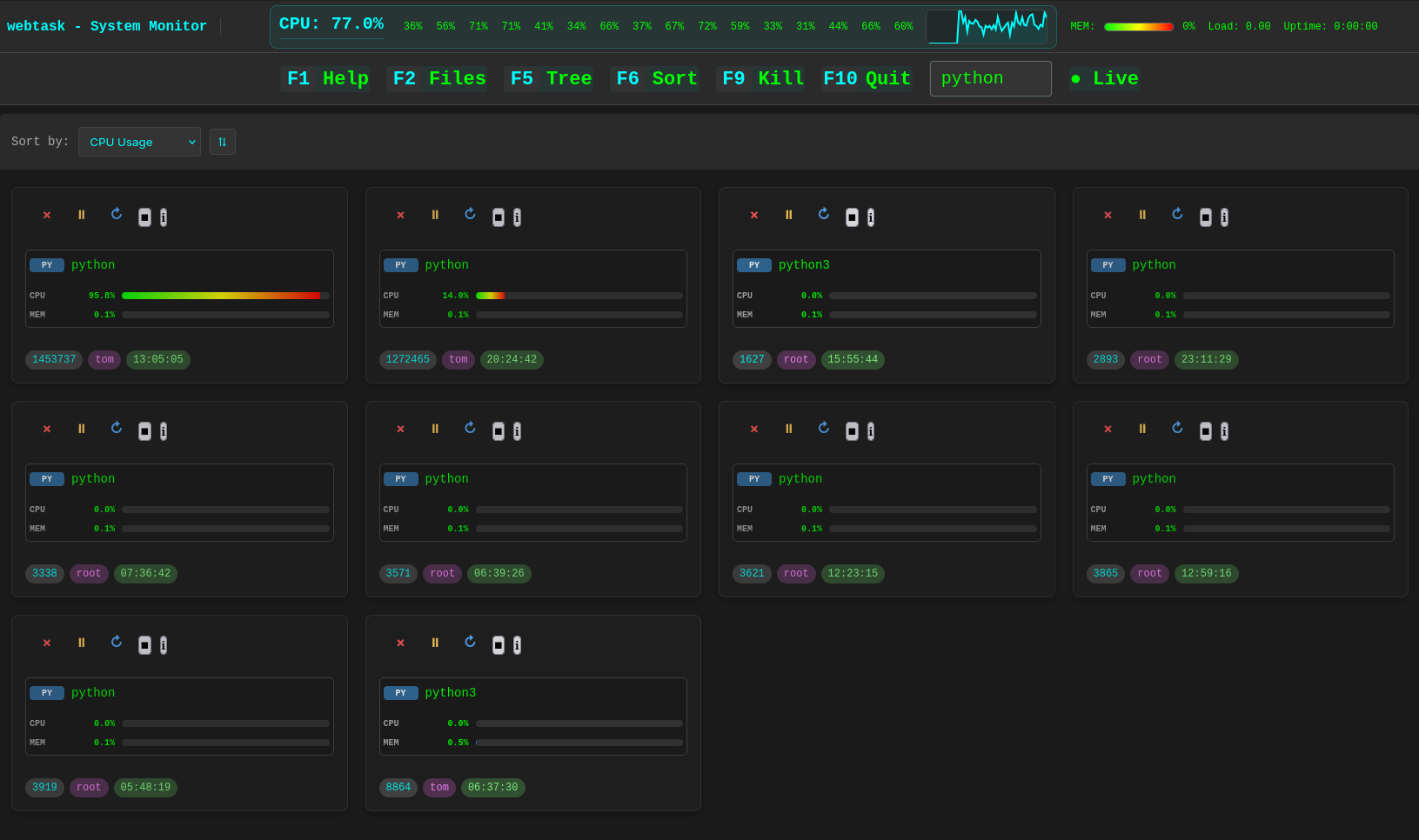
Task: Kill process 2893 with red X
Action: (x=1108, y=216)
